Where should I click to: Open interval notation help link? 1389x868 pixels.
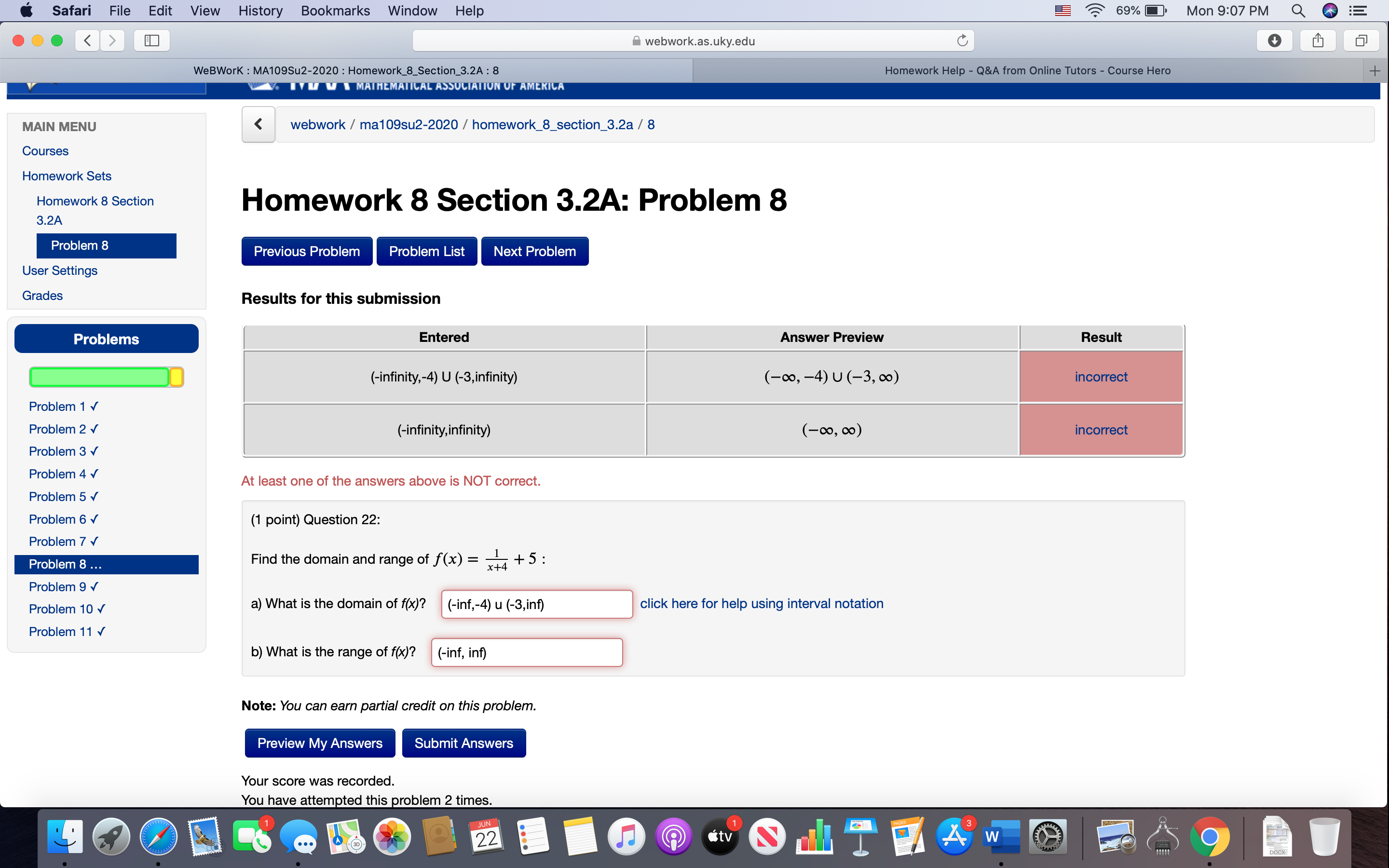coord(761,603)
